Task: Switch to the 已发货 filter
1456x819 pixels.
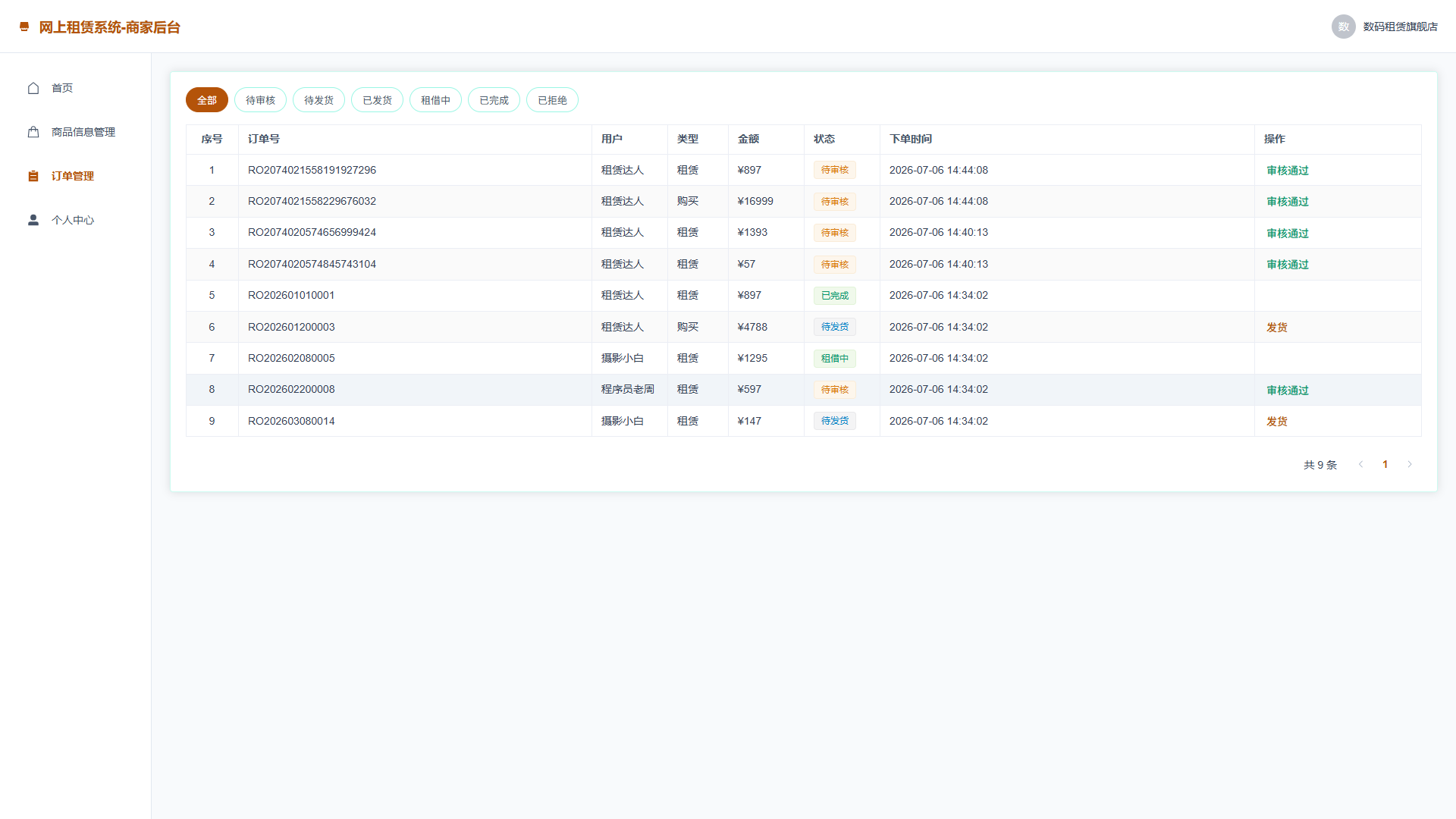Action: click(x=377, y=100)
